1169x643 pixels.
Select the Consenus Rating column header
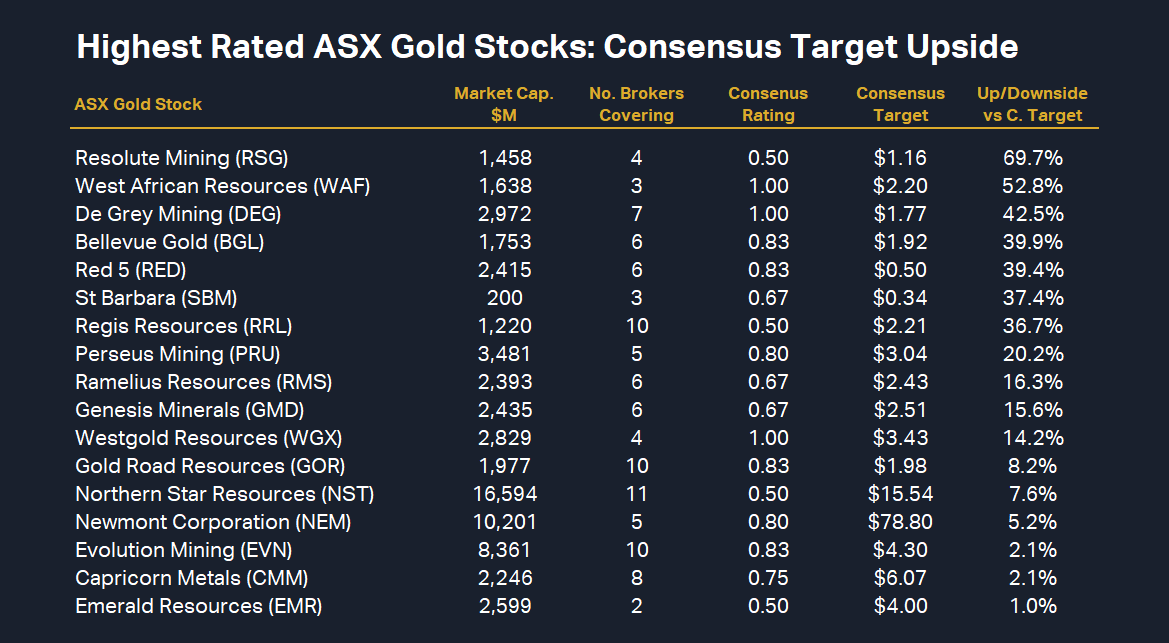[x=768, y=104]
